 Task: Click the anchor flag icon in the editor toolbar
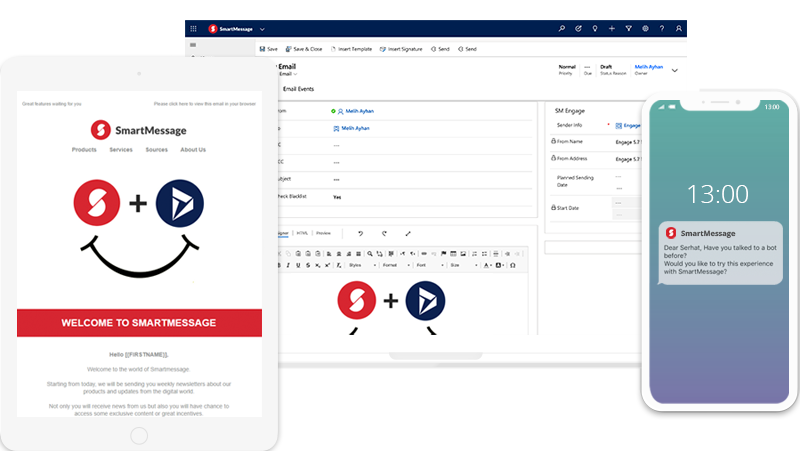(443, 254)
